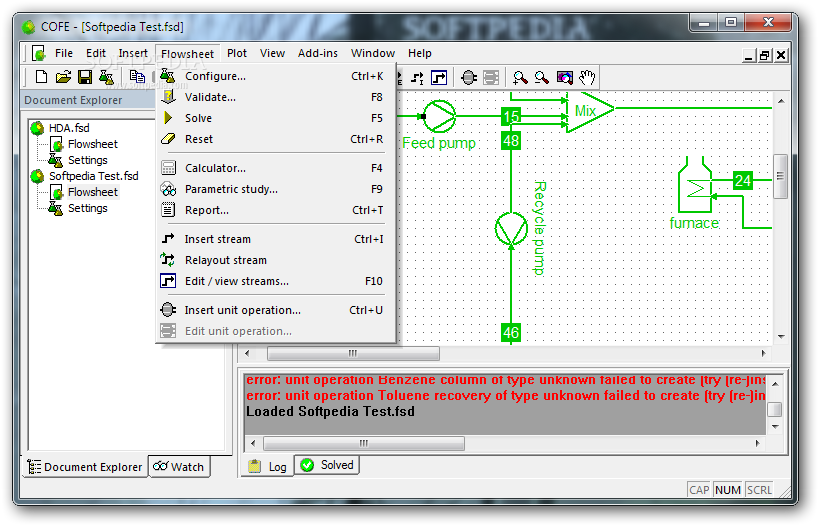The height and width of the screenshot is (526, 819).
Task: Click the Edit/view streams toolbar icon
Action: [x=439, y=78]
